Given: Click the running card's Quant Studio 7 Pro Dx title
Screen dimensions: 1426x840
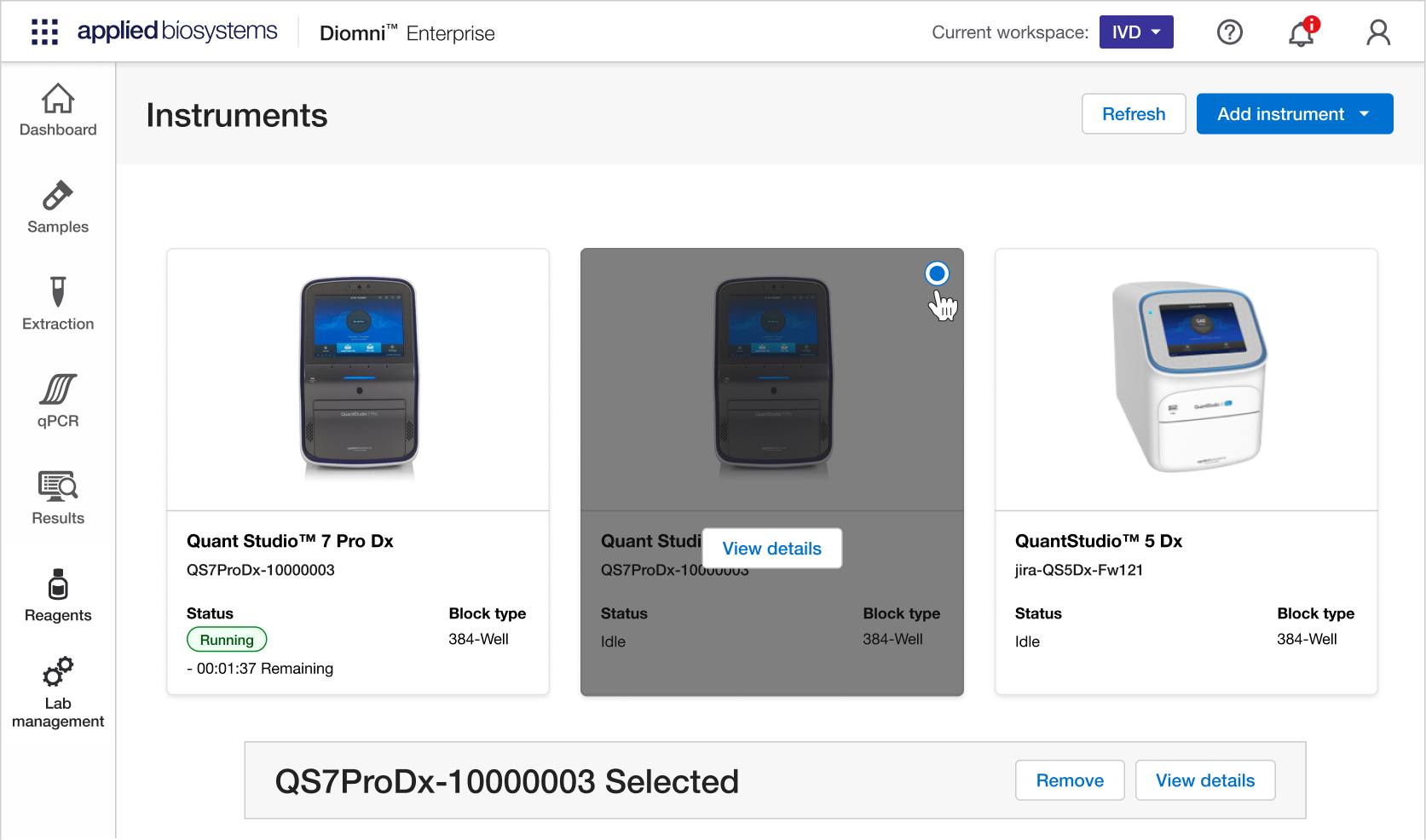Looking at the screenshot, I should click(290, 541).
